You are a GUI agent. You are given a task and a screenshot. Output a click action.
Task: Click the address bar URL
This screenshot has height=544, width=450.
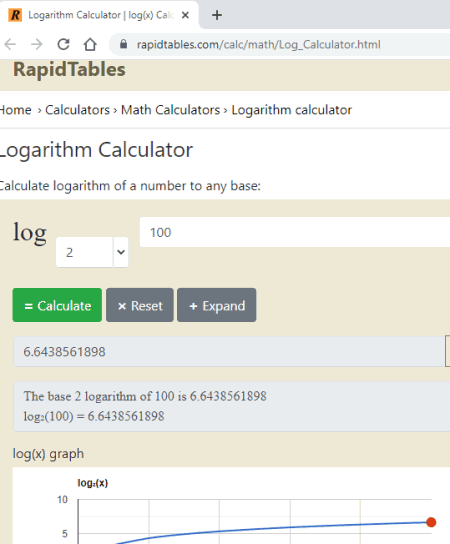point(258,44)
